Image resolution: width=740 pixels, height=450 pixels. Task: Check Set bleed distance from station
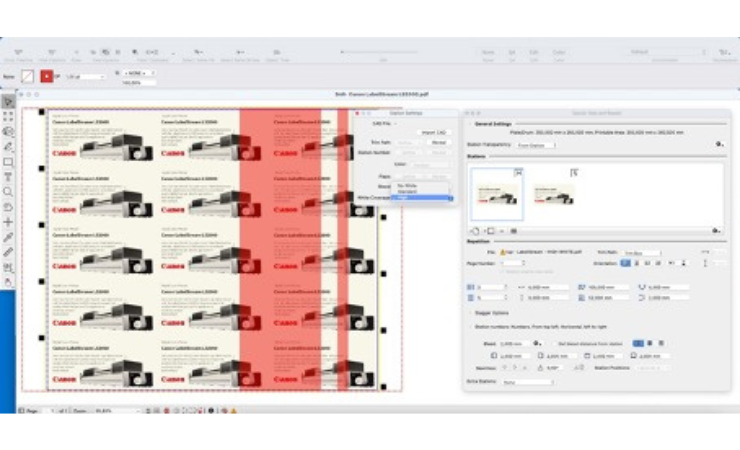[555, 344]
